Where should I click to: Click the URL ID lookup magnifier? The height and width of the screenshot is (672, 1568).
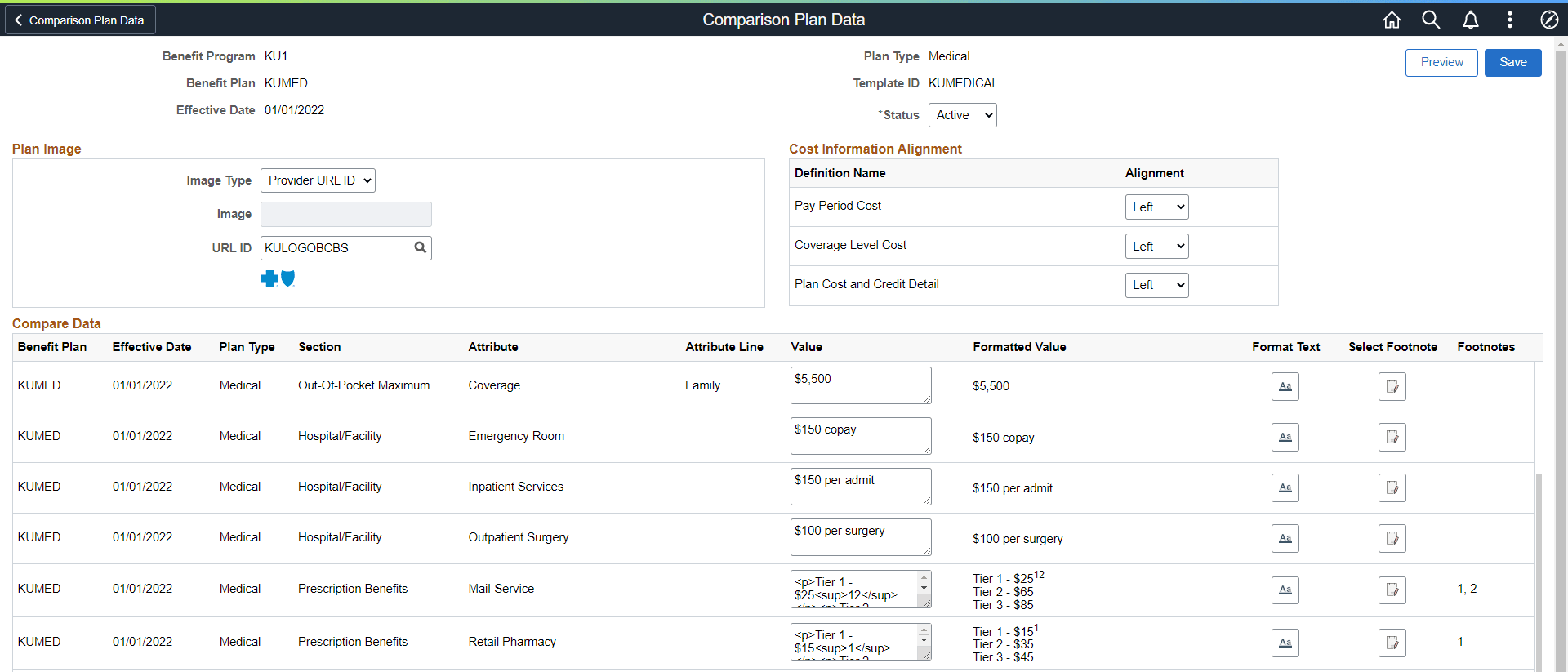pos(420,247)
